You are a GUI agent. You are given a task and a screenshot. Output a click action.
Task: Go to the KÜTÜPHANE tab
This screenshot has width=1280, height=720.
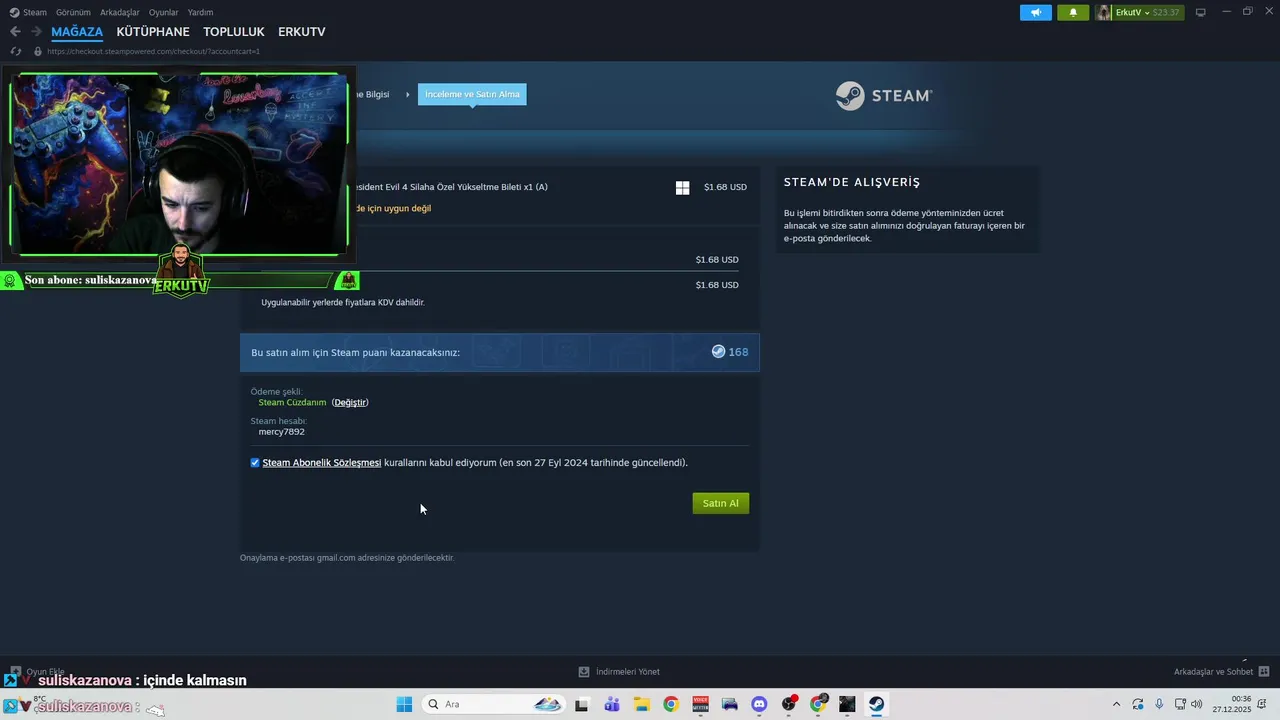coord(153,32)
